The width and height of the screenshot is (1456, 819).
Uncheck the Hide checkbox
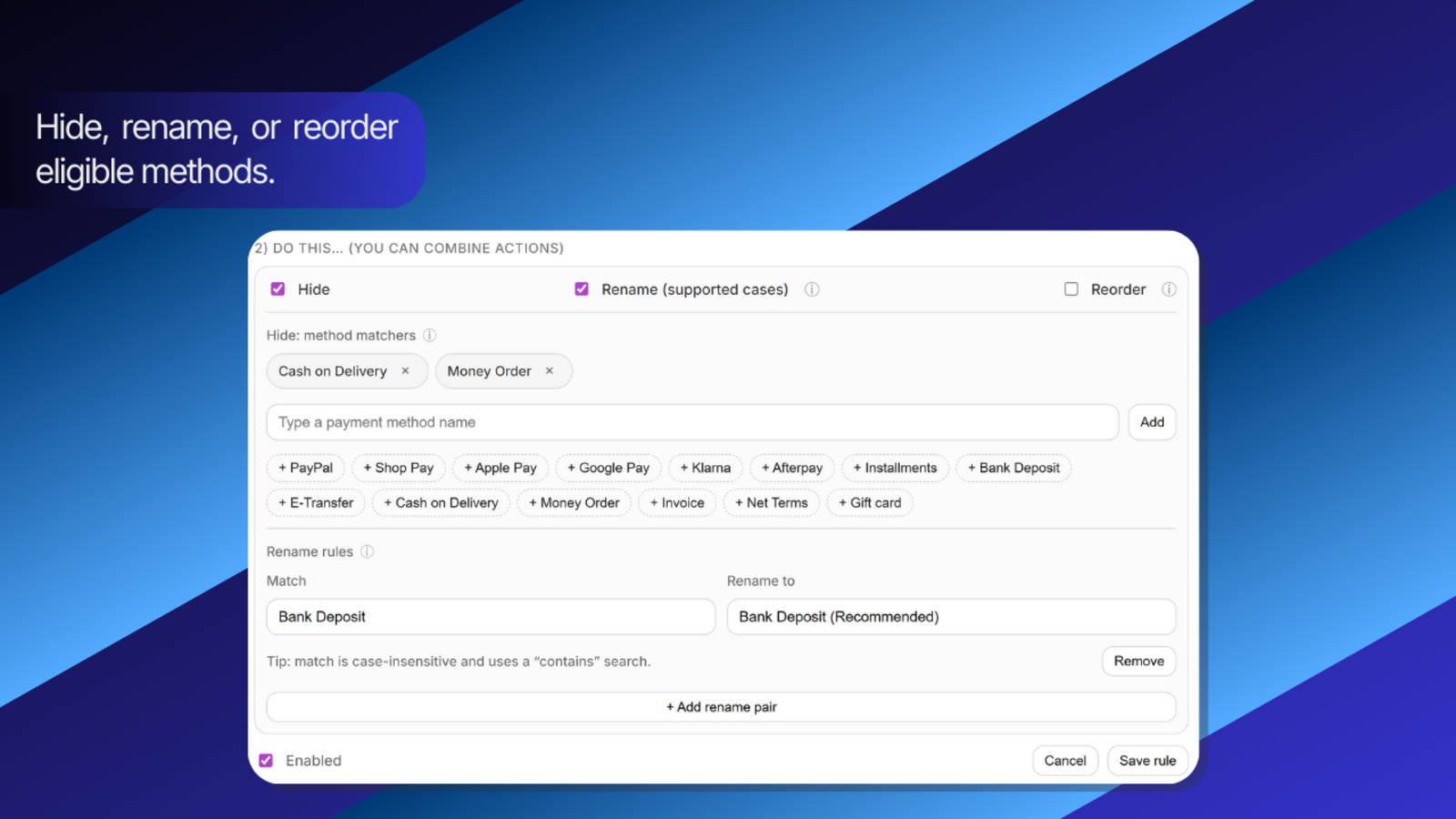tap(278, 289)
